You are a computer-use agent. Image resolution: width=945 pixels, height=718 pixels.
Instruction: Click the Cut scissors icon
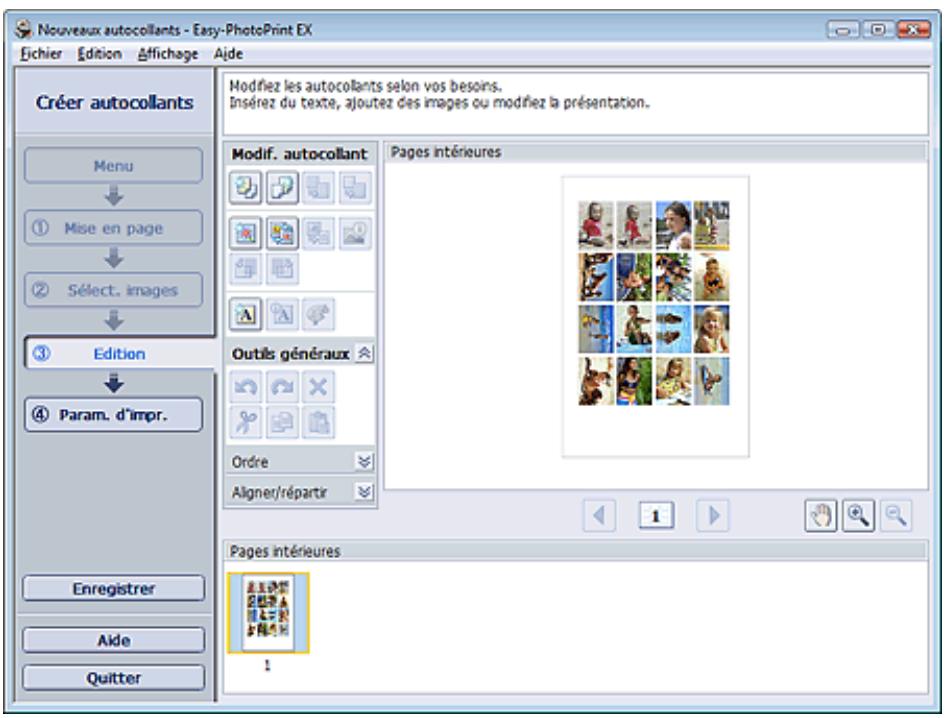pos(245,423)
